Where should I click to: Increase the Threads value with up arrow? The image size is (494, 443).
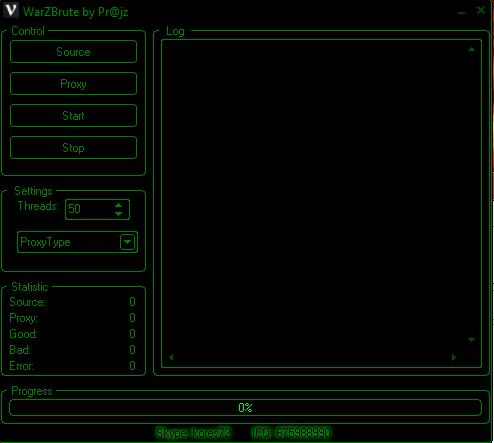(118, 205)
